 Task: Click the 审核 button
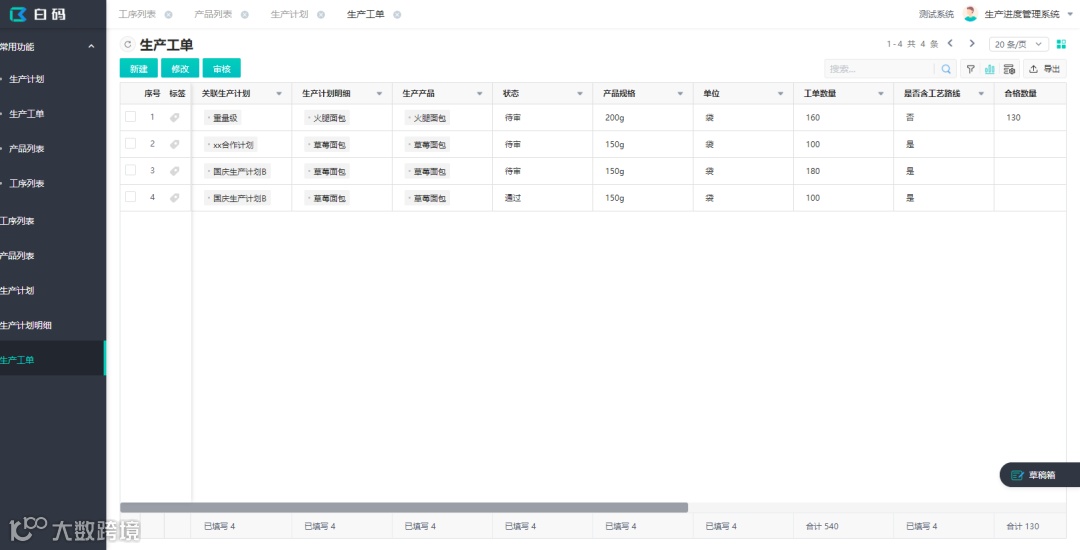pos(222,68)
